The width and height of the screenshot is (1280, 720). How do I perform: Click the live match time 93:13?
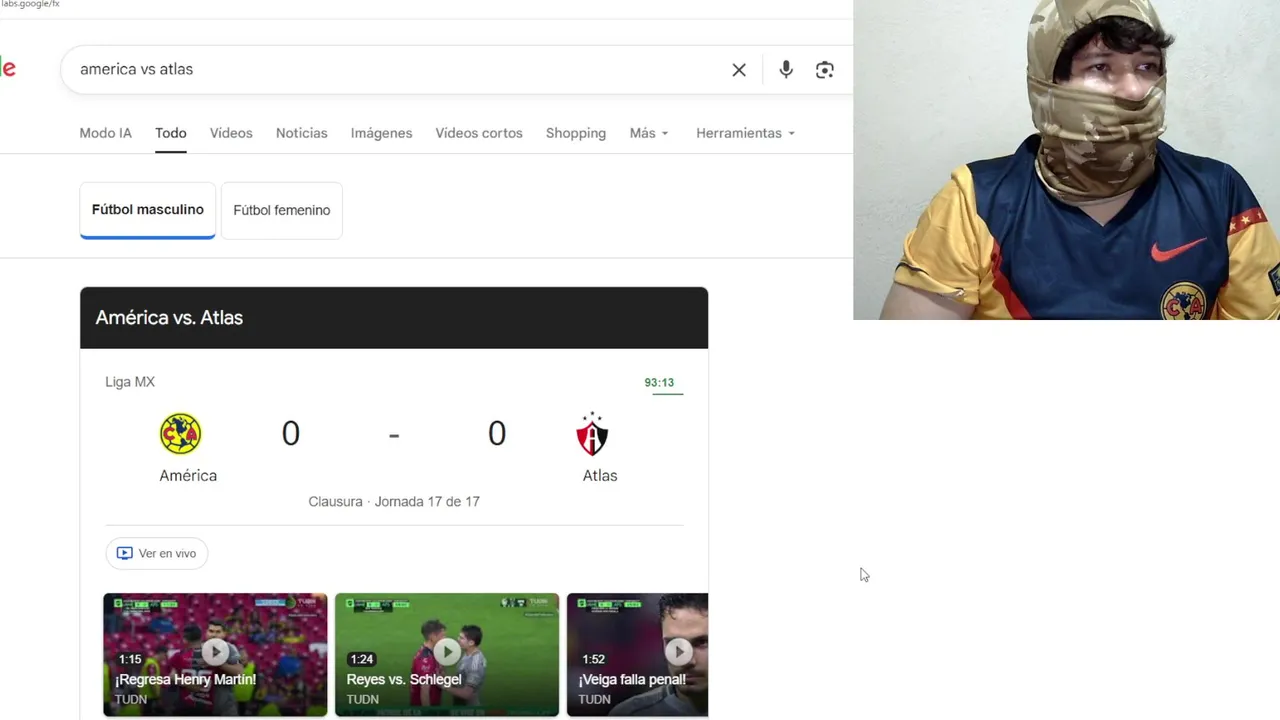(659, 383)
